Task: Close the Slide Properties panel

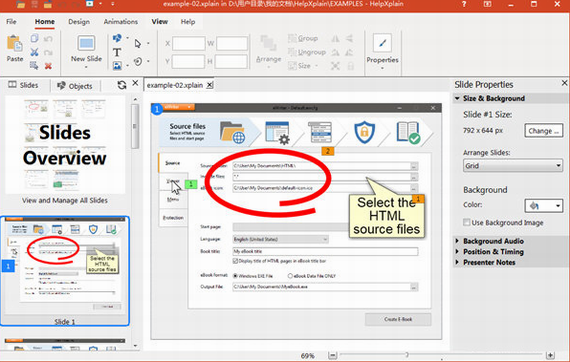Action: [564, 83]
